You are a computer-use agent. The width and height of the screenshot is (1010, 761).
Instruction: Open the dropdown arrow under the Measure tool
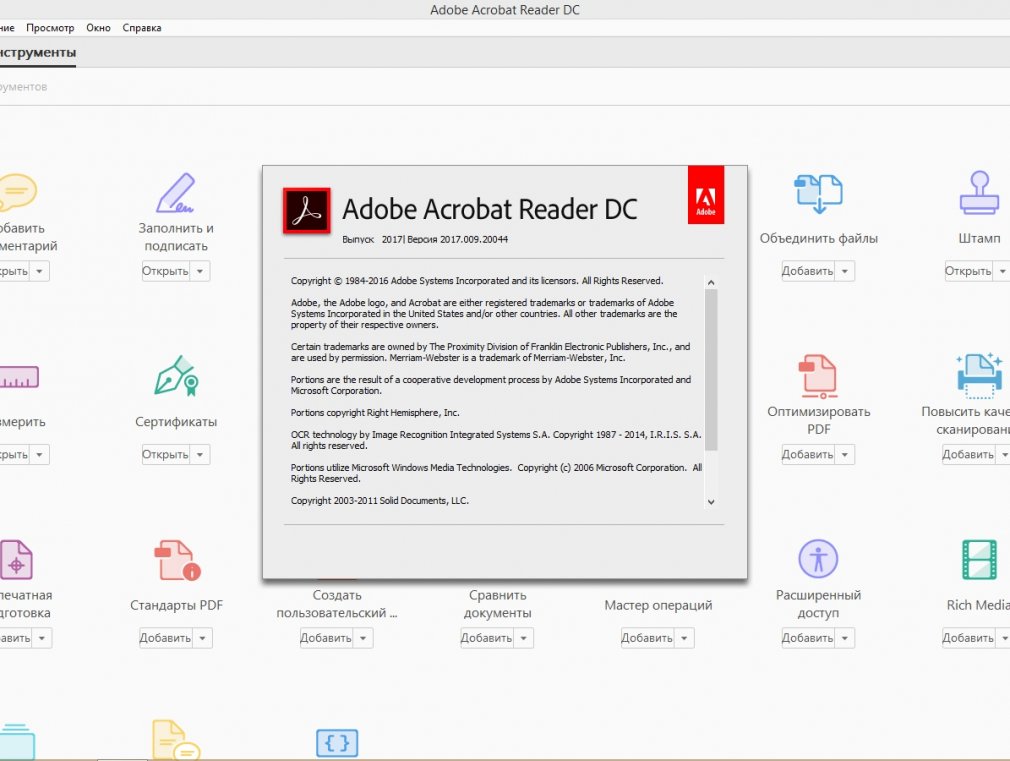(39, 455)
